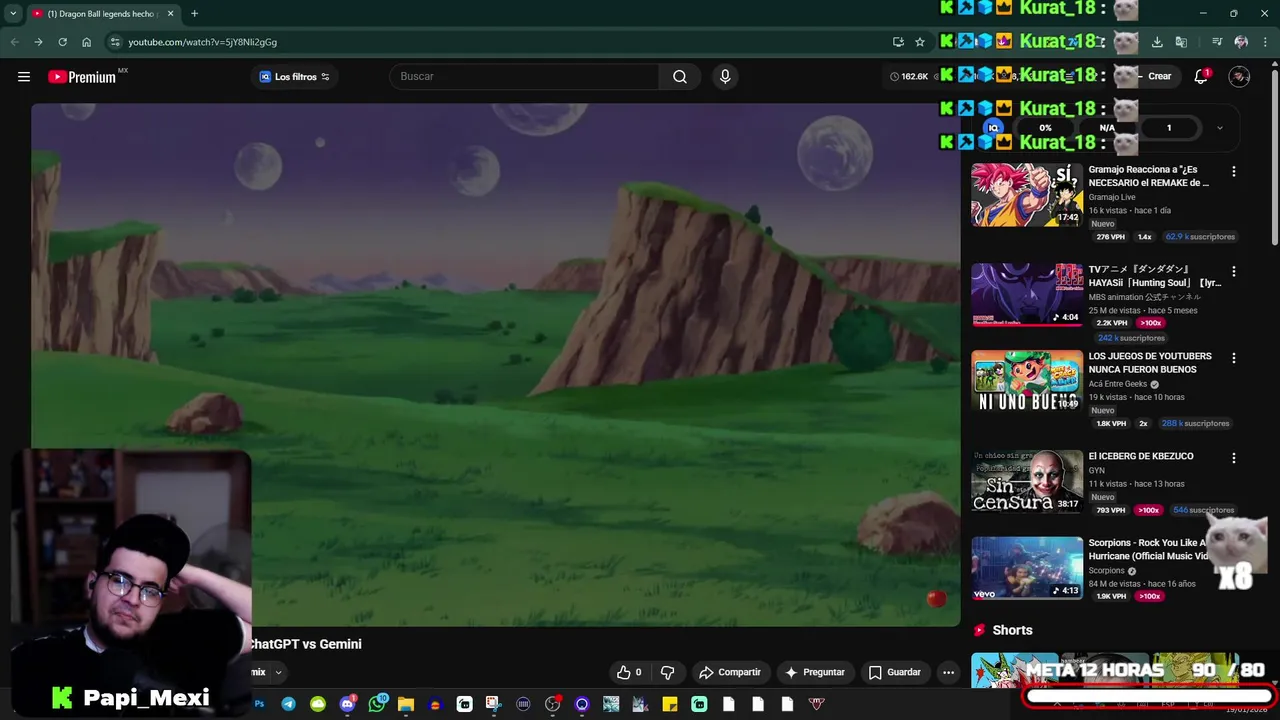Expand the chevron next to mix
Image resolution: width=1280 pixels, height=720 pixels.
(278, 673)
